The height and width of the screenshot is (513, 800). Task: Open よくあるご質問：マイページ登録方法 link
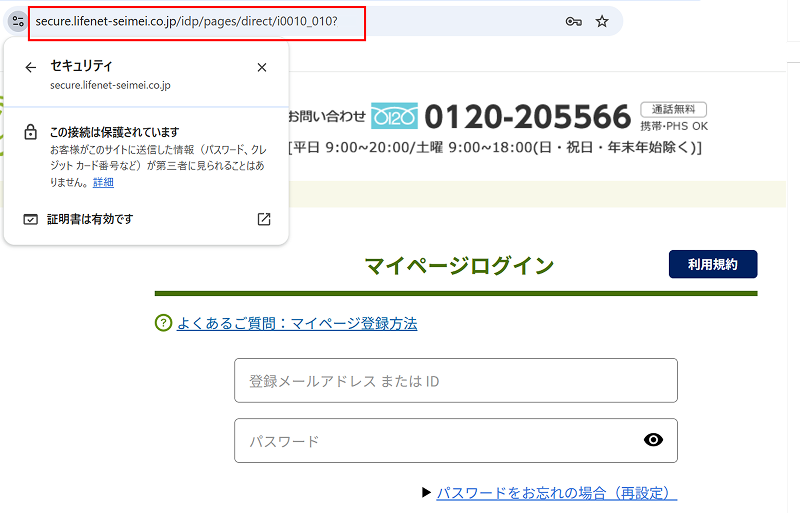pyautogui.click(x=297, y=323)
